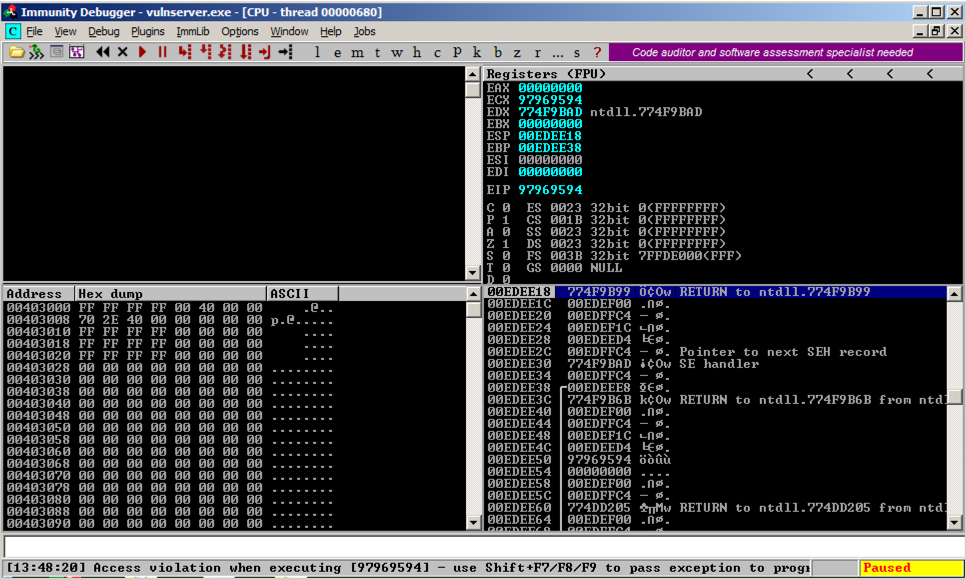
Task: Click the Restart program rewind icon
Action: (102, 52)
